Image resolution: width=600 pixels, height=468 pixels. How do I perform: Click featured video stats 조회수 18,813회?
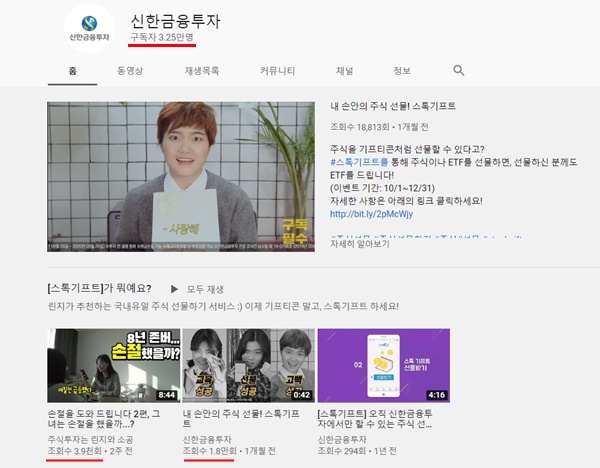point(360,127)
